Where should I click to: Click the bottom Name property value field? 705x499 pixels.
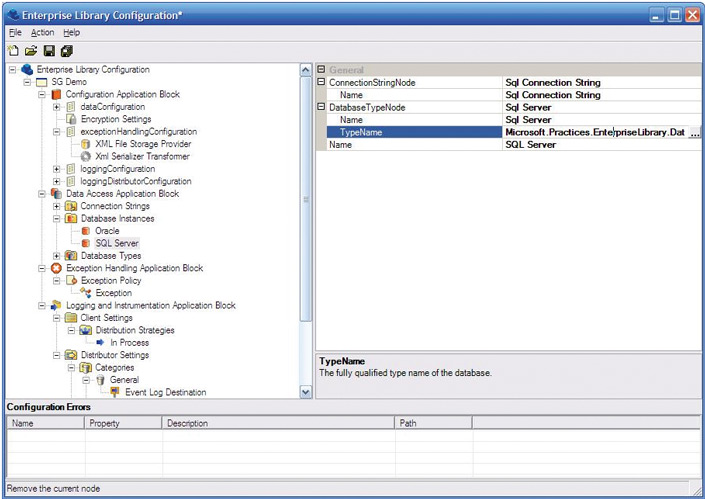[x=600, y=145]
